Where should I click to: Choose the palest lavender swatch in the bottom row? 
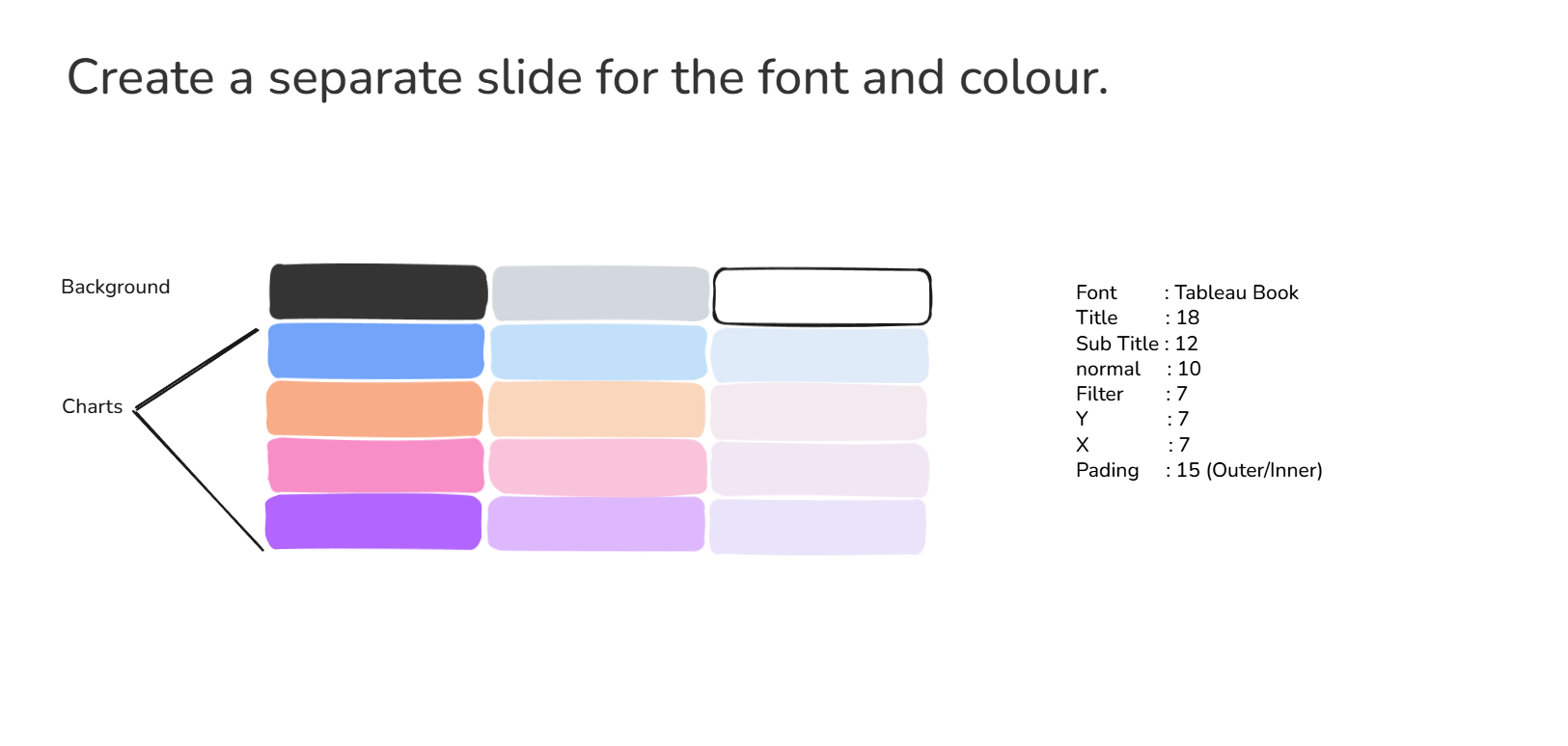[817, 527]
